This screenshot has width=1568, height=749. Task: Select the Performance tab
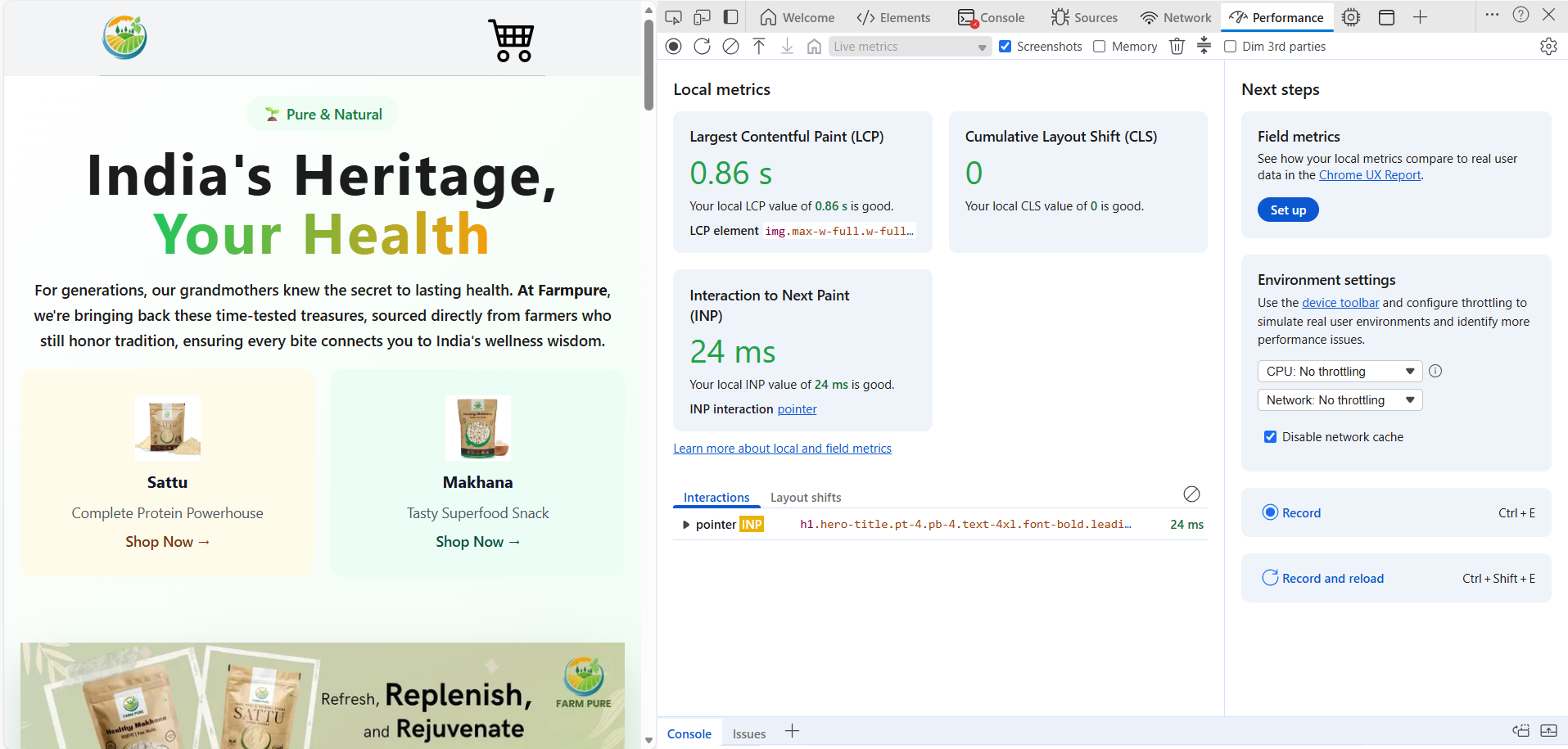[1277, 17]
